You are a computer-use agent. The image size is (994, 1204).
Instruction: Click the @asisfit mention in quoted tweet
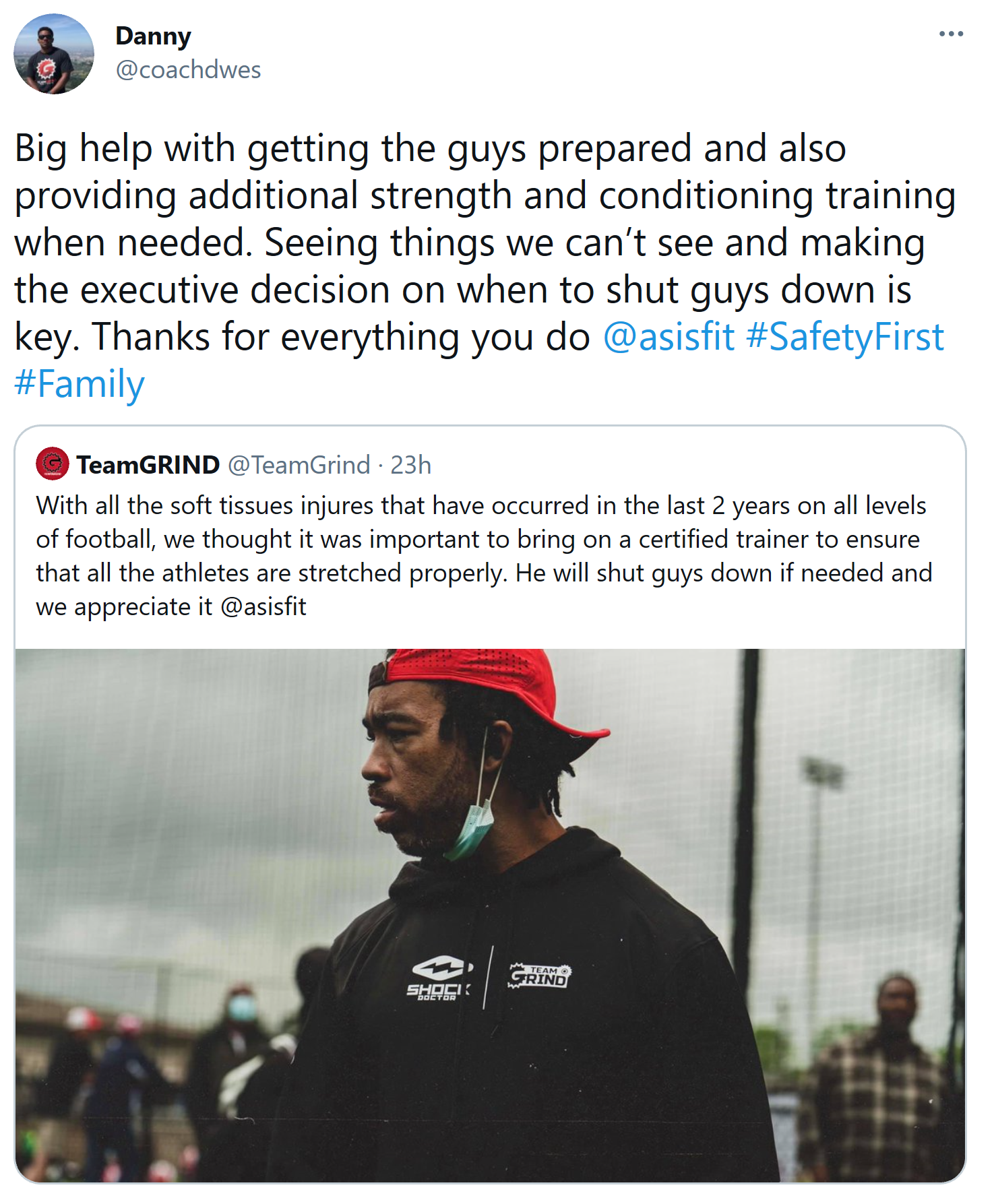(263, 606)
